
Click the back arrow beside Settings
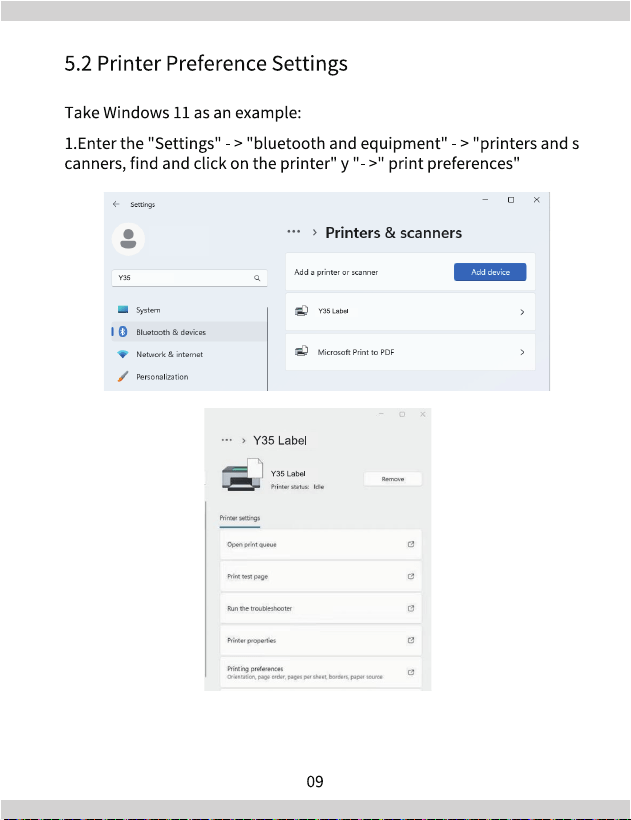(116, 204)
